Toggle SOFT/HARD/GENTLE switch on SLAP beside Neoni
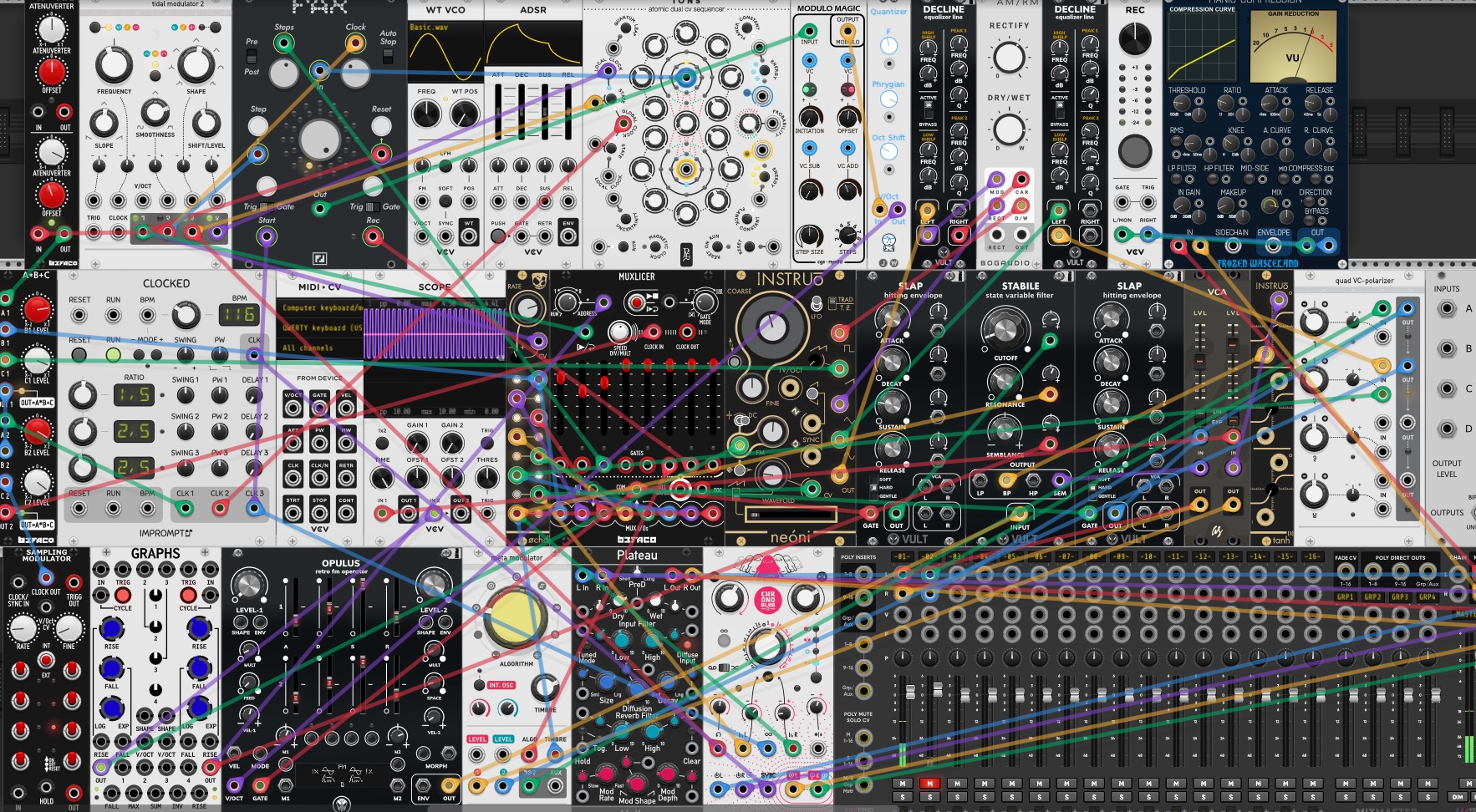The height and width of the screenshot is (812, 1476). [874, 487]
